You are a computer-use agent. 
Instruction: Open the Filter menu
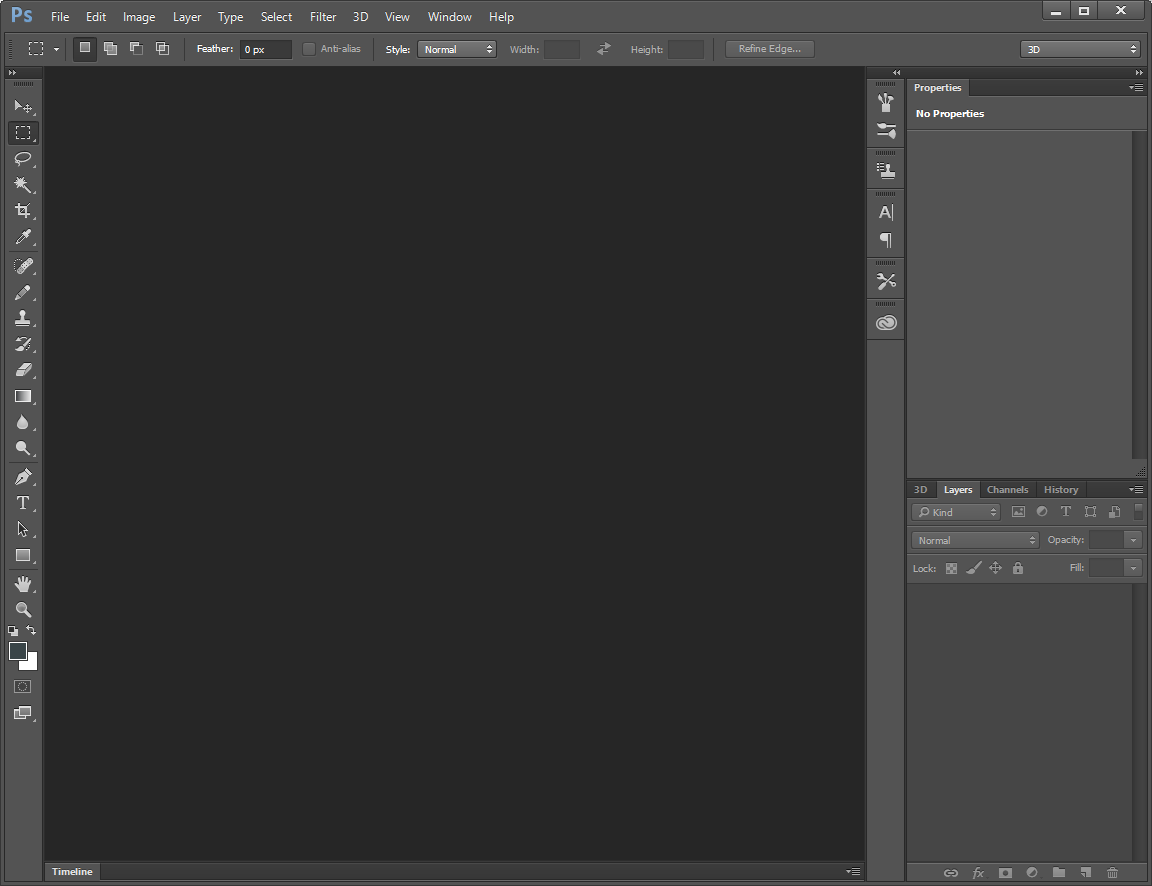[x=323, y=16]
